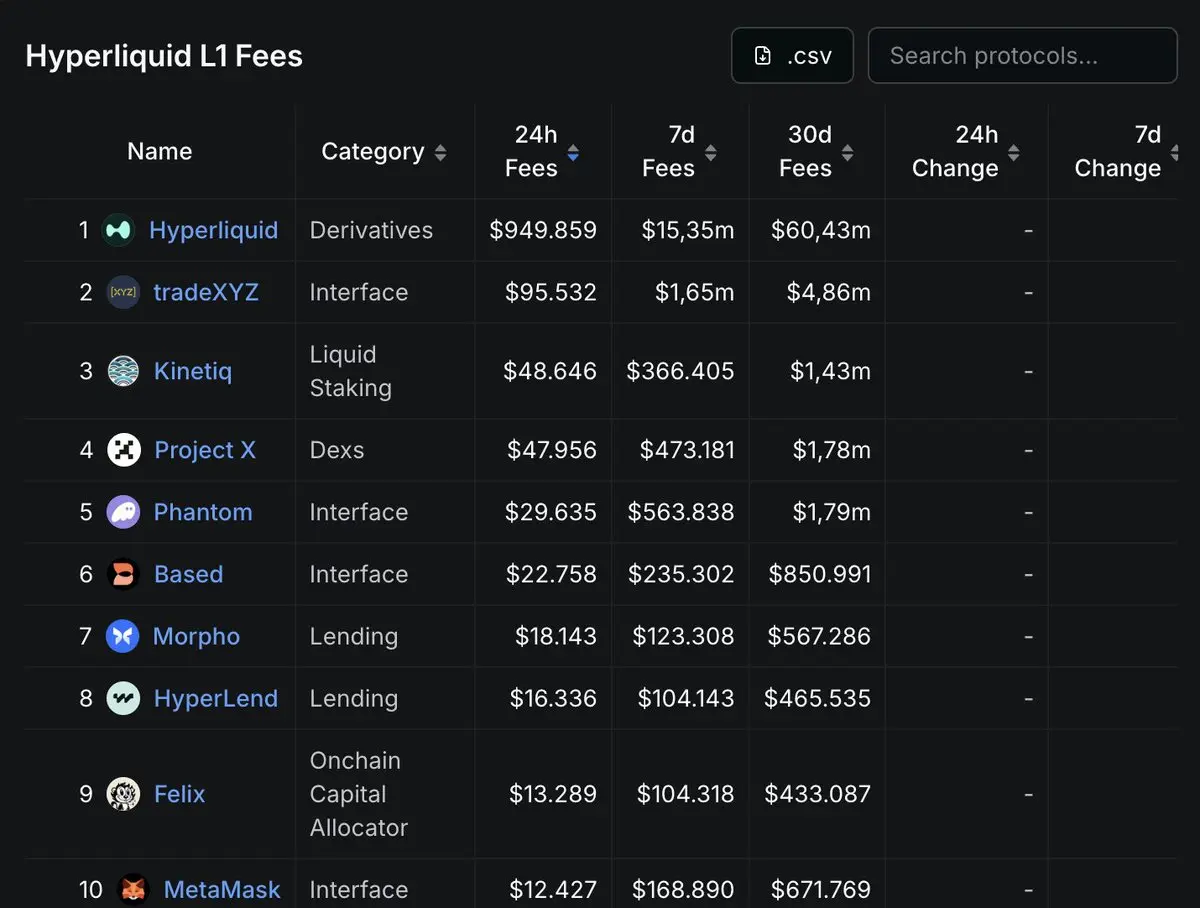The image size is (1200, 908).
Task: Click the tradeXYZ logo icon
Action: (123, 292)
